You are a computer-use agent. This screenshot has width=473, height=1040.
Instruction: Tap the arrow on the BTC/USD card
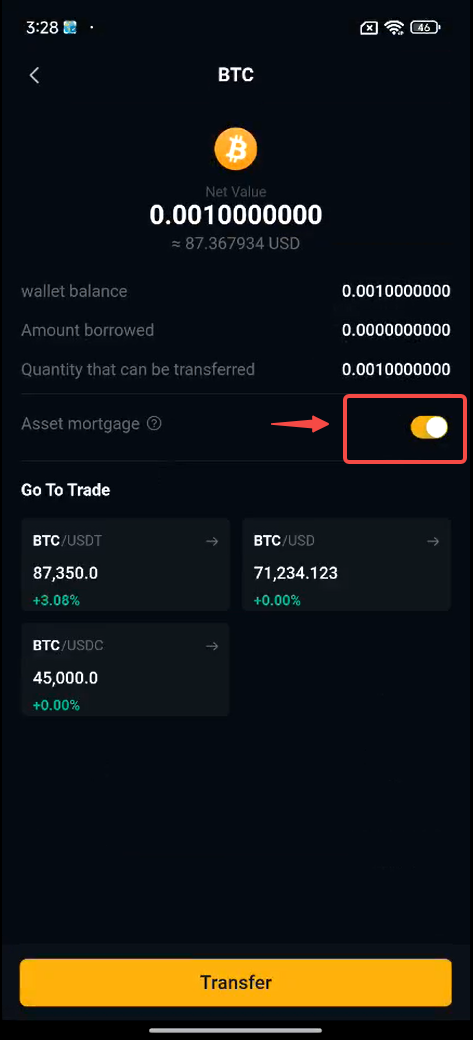[433, 541]
